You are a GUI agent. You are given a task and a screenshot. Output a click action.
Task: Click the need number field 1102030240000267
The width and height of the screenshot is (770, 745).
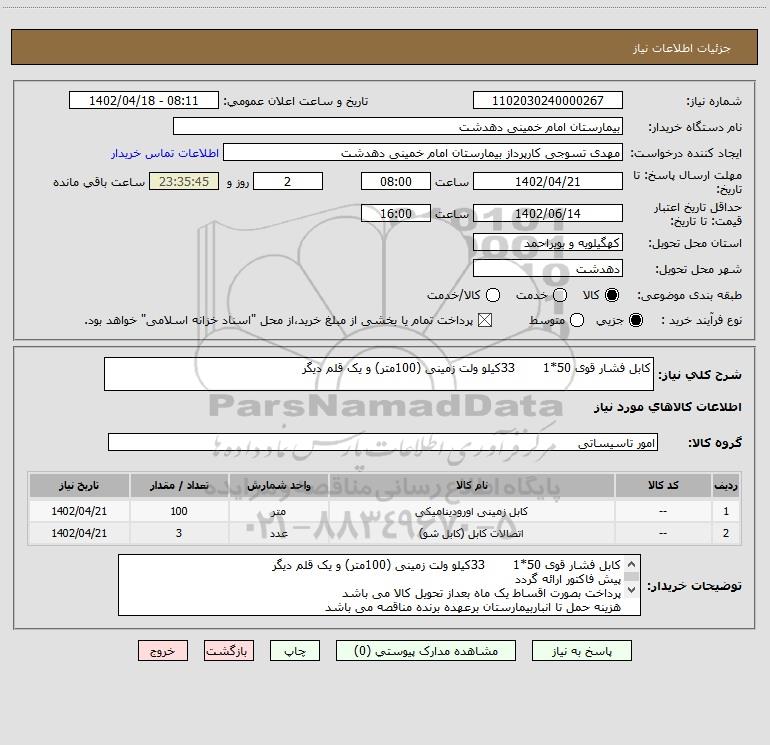(548, 101)
